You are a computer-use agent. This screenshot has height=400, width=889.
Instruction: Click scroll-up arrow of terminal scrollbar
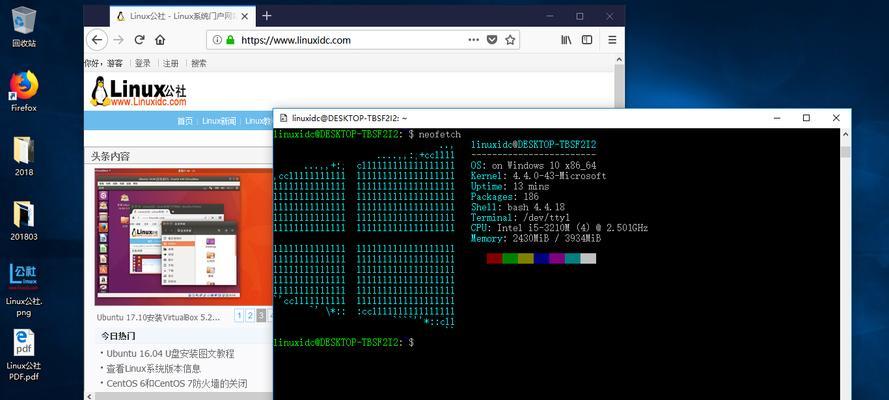[x=845, y=134]
